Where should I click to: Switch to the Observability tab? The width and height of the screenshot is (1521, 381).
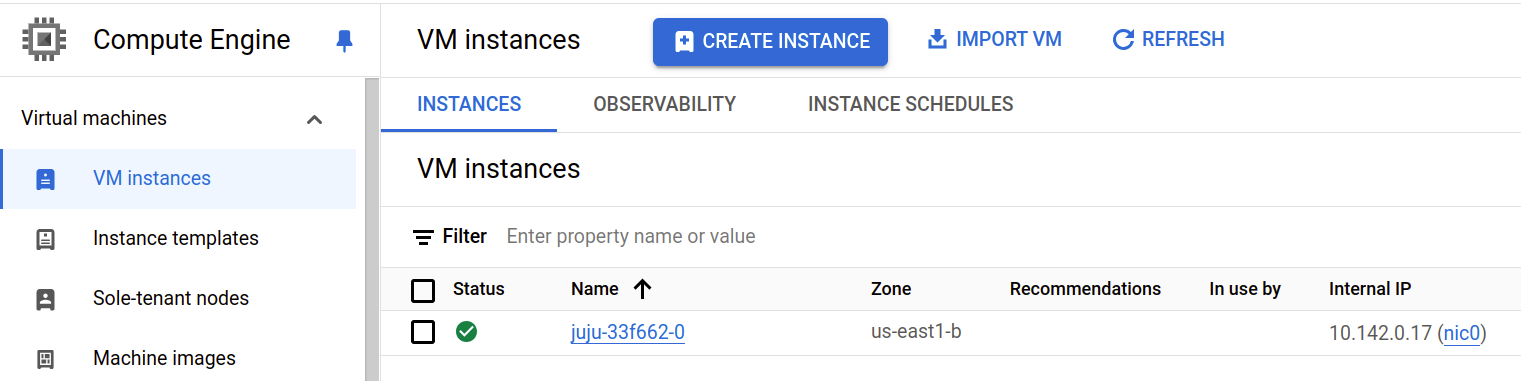pos(664,104)
